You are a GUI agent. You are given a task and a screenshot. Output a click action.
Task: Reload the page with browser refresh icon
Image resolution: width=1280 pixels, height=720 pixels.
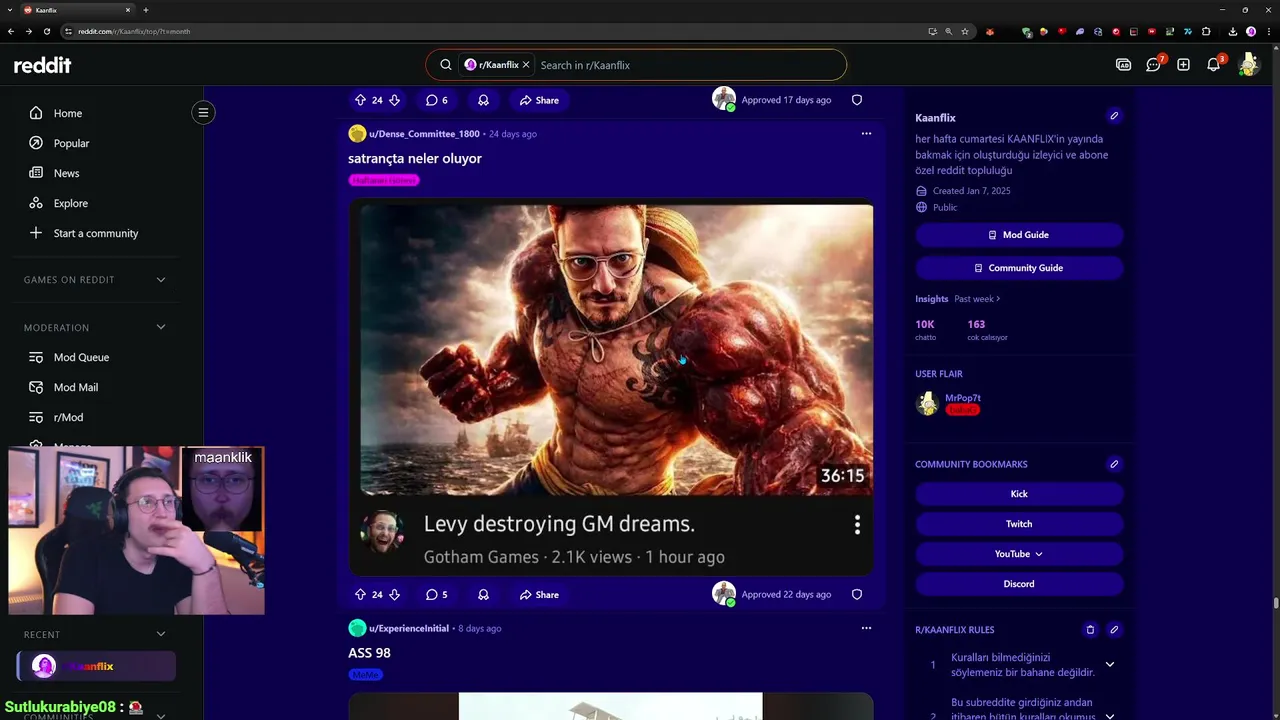click(x=46, y=31)
